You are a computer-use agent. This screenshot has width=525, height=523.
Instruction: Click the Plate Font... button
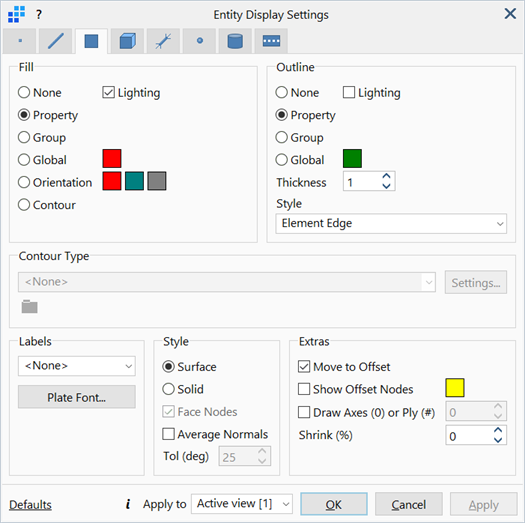click(77, 397)
